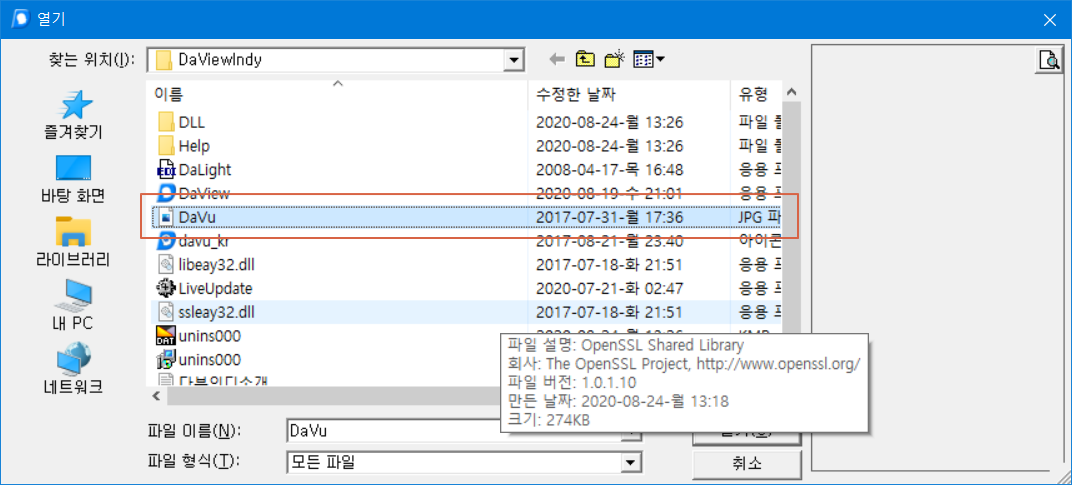Create a new folder icon
The width and height of the screenshot is (1072, 485).
615,60
